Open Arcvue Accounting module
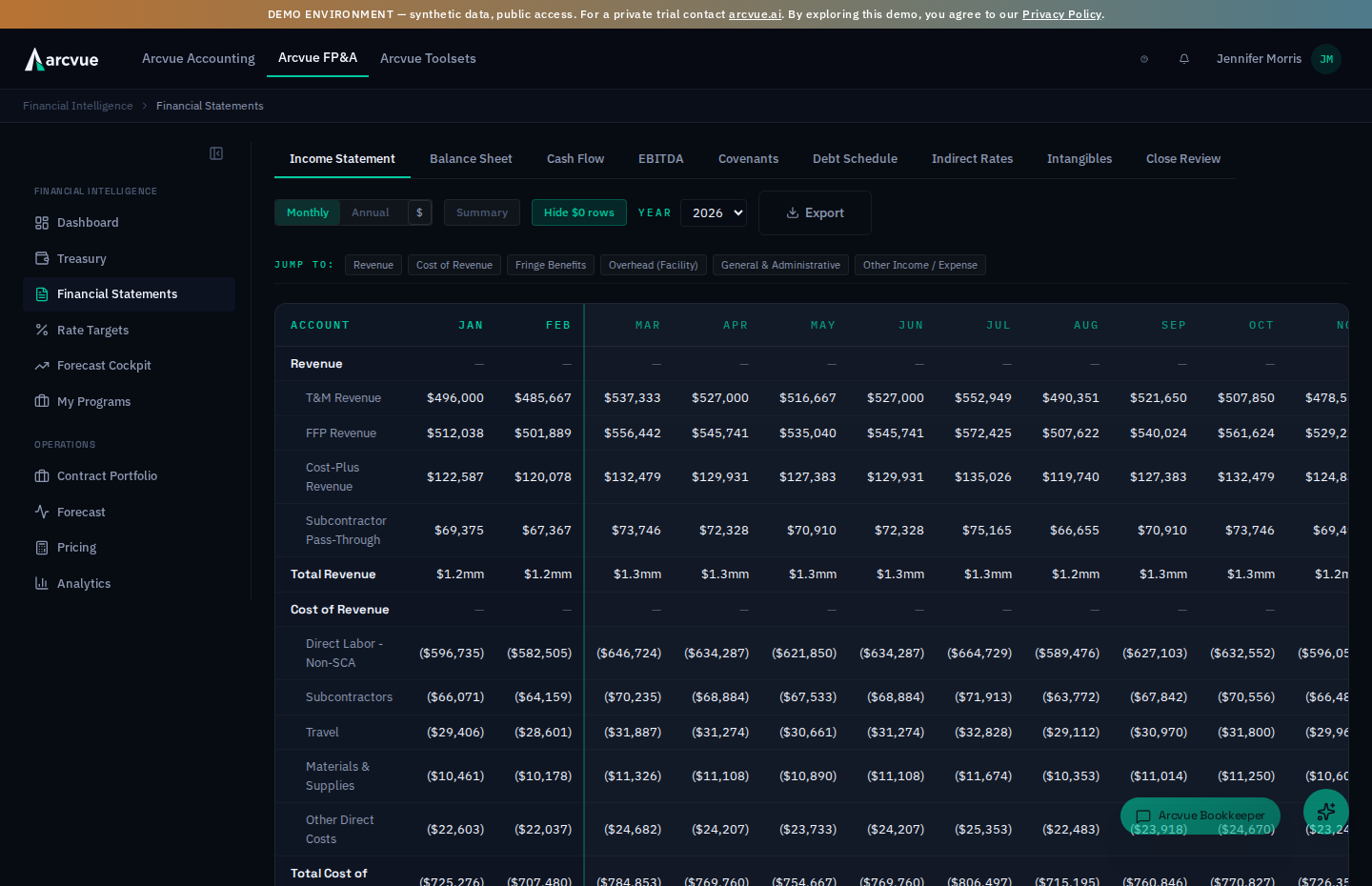Screen dimensions: 1372x886 [198, 59]
